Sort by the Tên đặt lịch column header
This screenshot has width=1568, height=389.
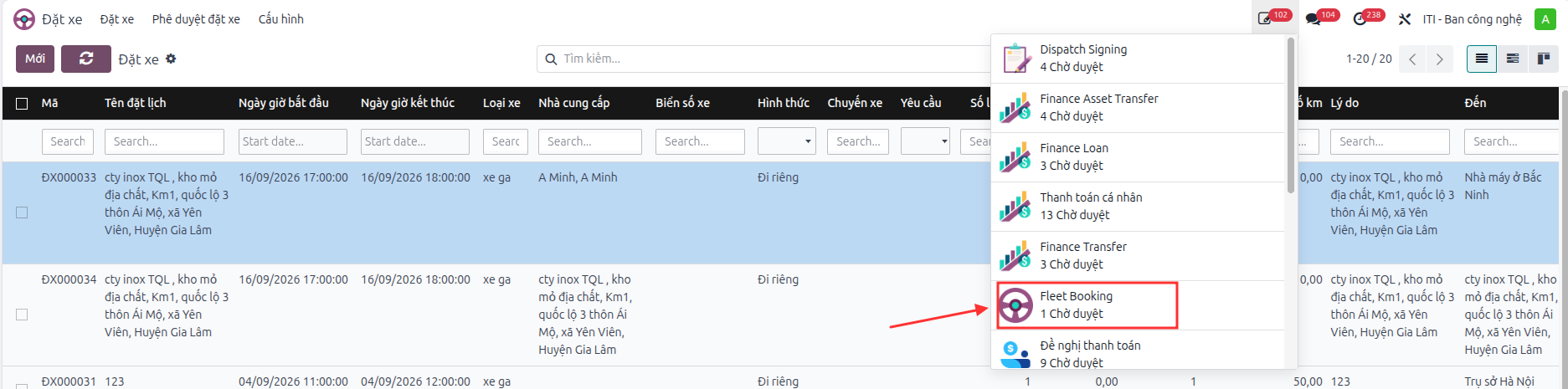(136, 103)
